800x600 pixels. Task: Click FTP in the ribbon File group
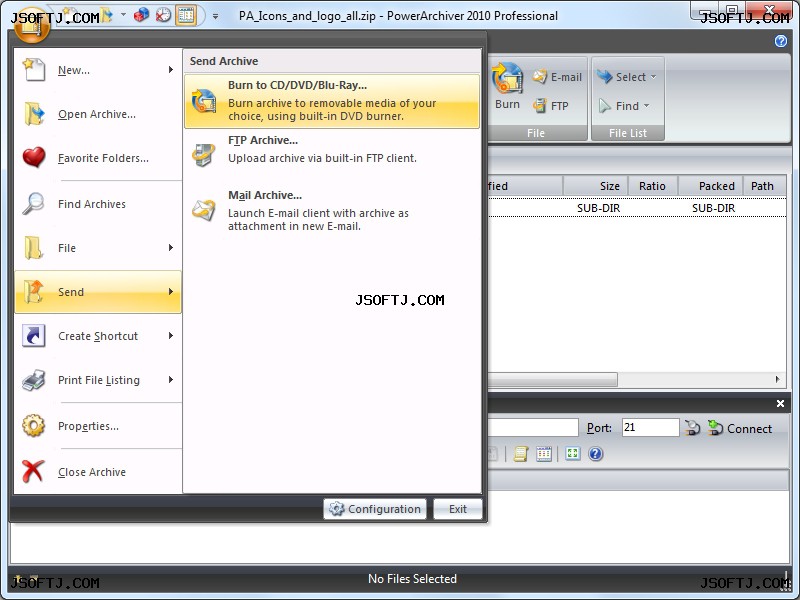551,106
